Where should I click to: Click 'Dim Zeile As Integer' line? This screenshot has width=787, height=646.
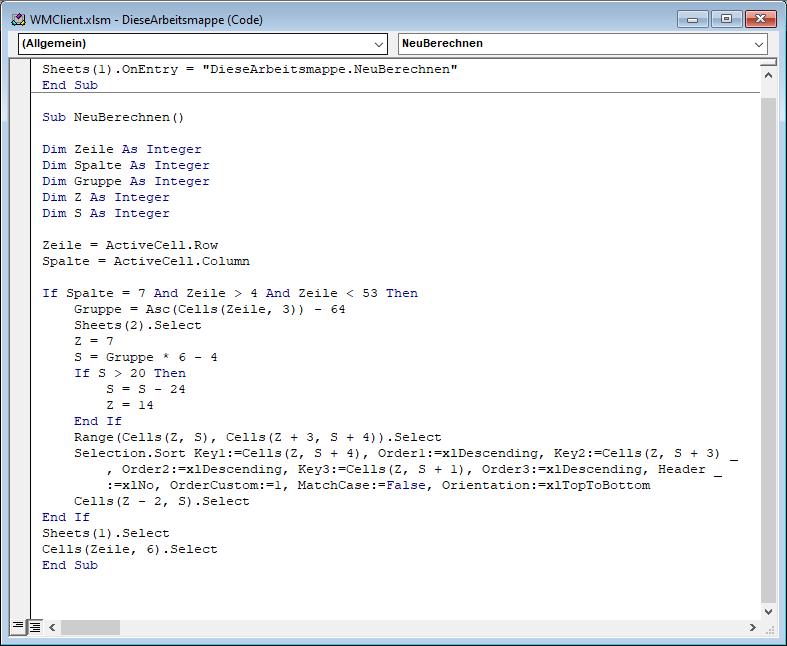tap(122, 150)
